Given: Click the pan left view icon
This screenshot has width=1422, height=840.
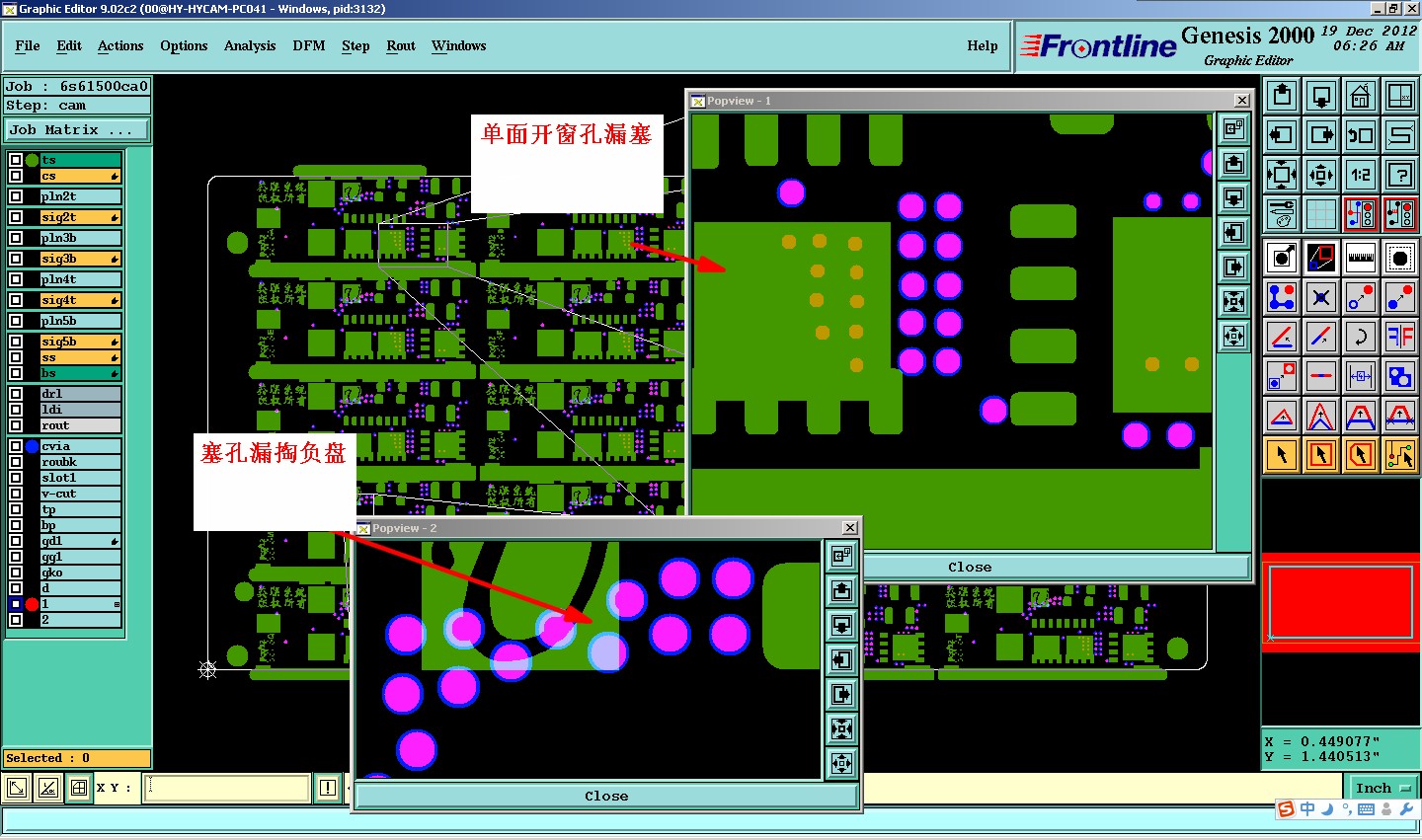Looking at the screenshot, I should coord(1282,135).
